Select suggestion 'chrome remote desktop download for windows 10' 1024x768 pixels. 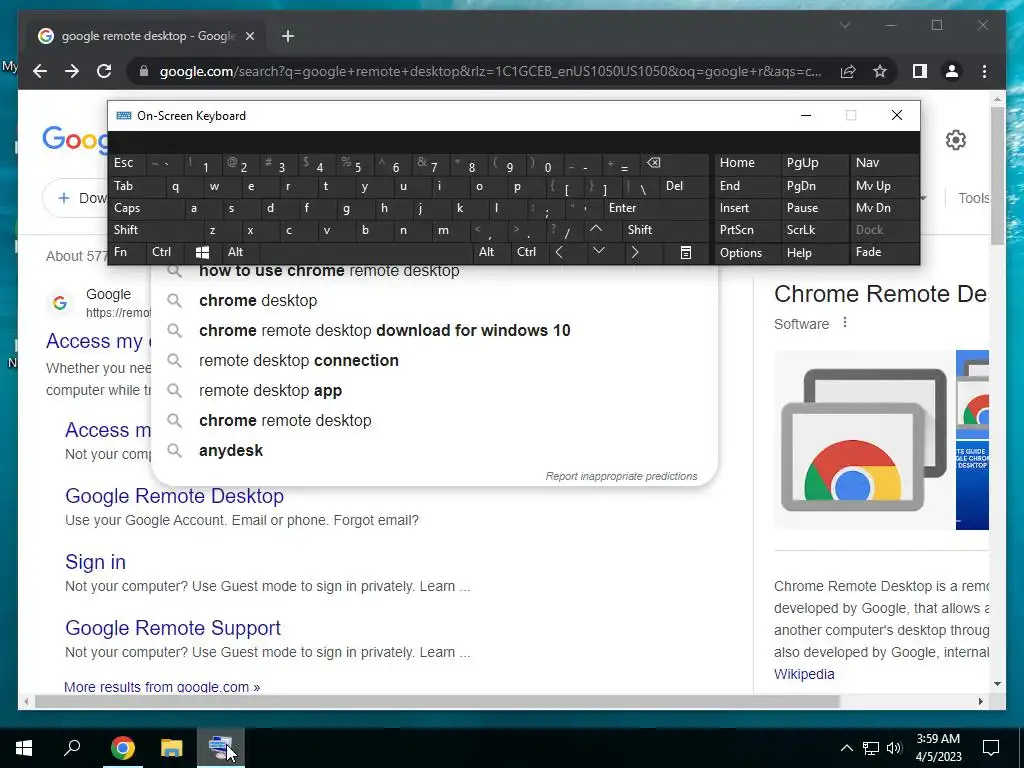pyautogui.click(x=434, y=330)
